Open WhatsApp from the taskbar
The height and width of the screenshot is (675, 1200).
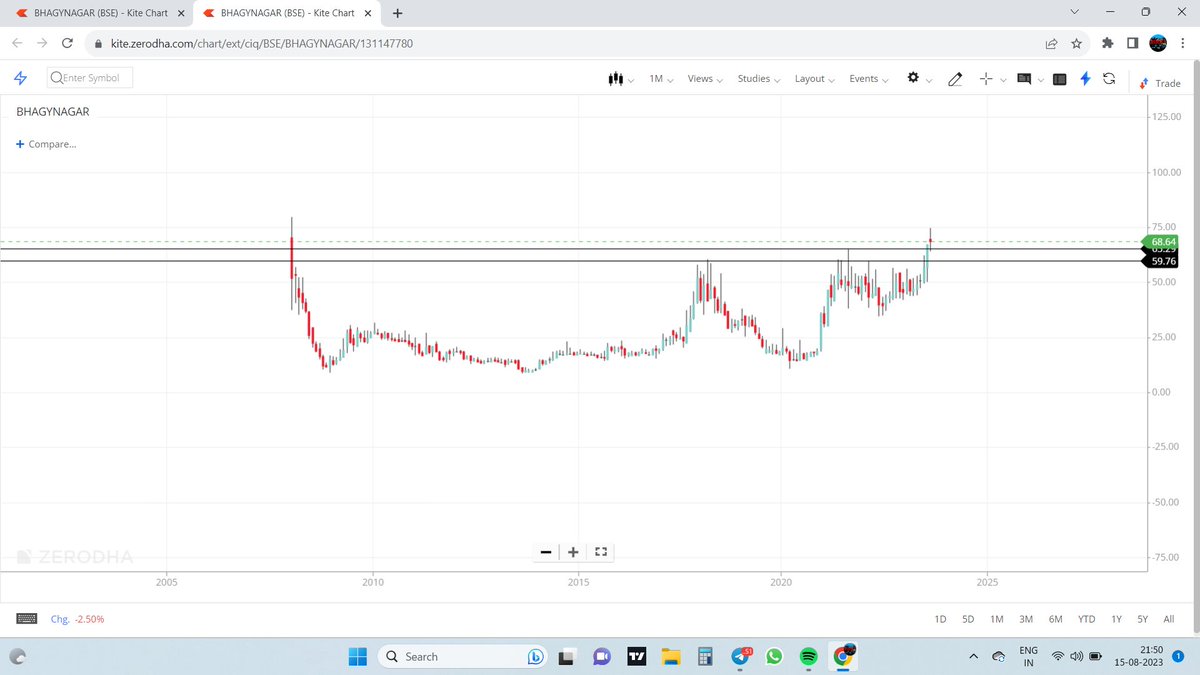pyautogui.click(x=775, y=656)
